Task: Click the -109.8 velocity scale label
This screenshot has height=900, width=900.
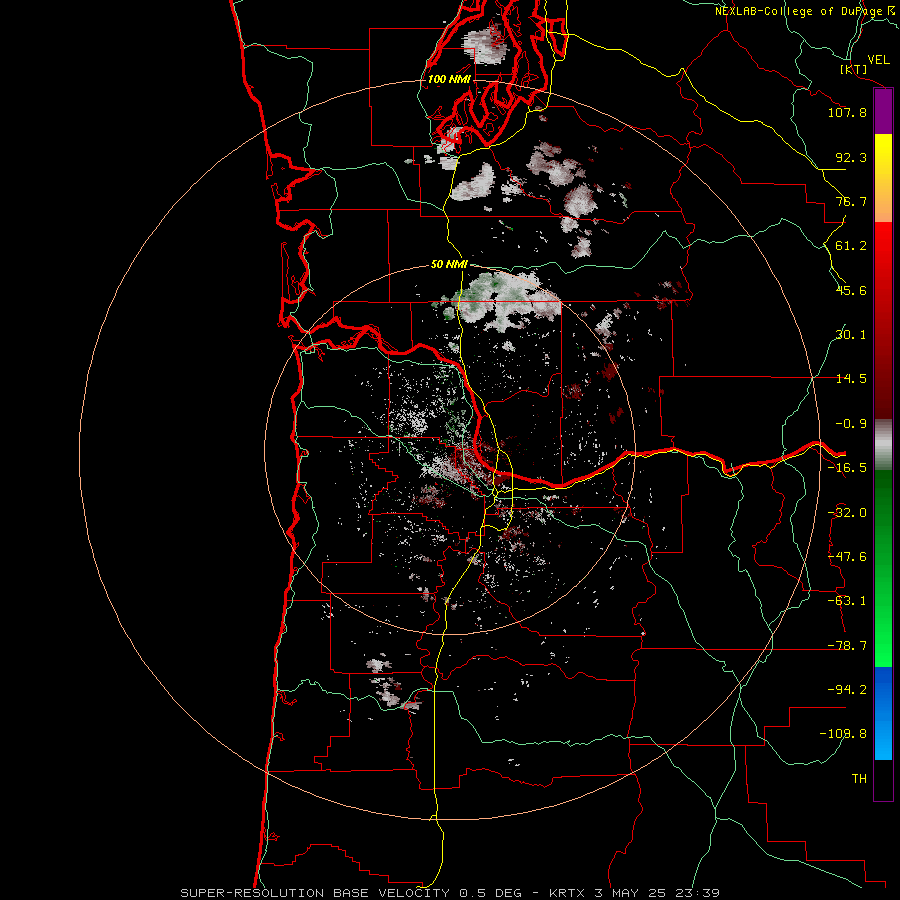Action: coord(843,734)
